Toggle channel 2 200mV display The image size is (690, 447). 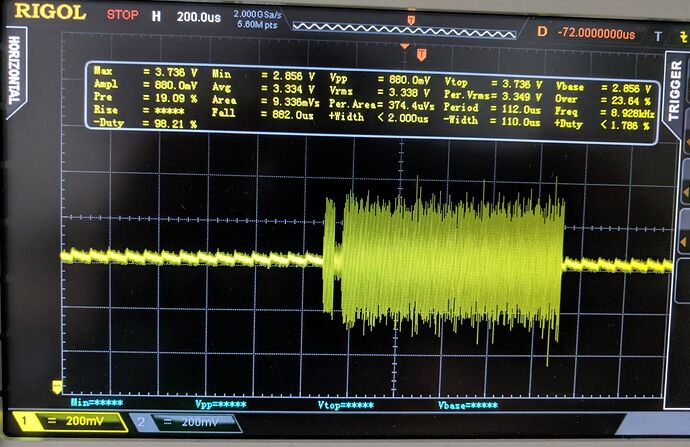coord(196,423)
